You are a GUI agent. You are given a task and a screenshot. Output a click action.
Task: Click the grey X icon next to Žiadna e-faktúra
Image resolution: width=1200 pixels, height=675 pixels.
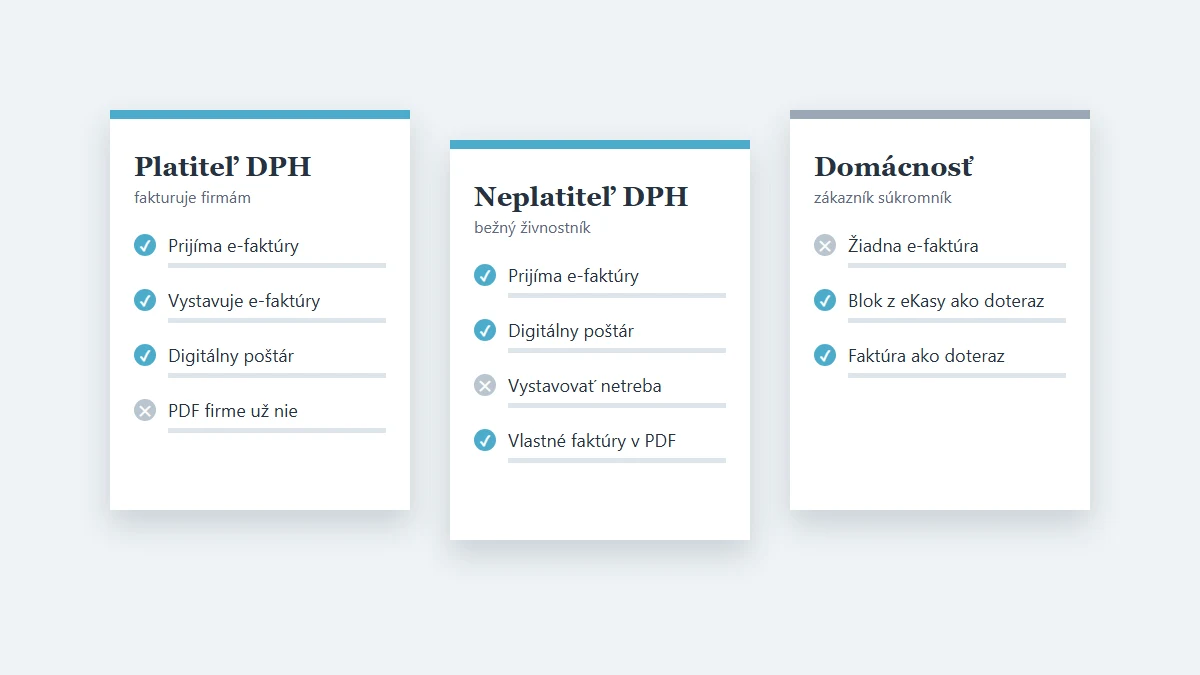pos(825,245)
